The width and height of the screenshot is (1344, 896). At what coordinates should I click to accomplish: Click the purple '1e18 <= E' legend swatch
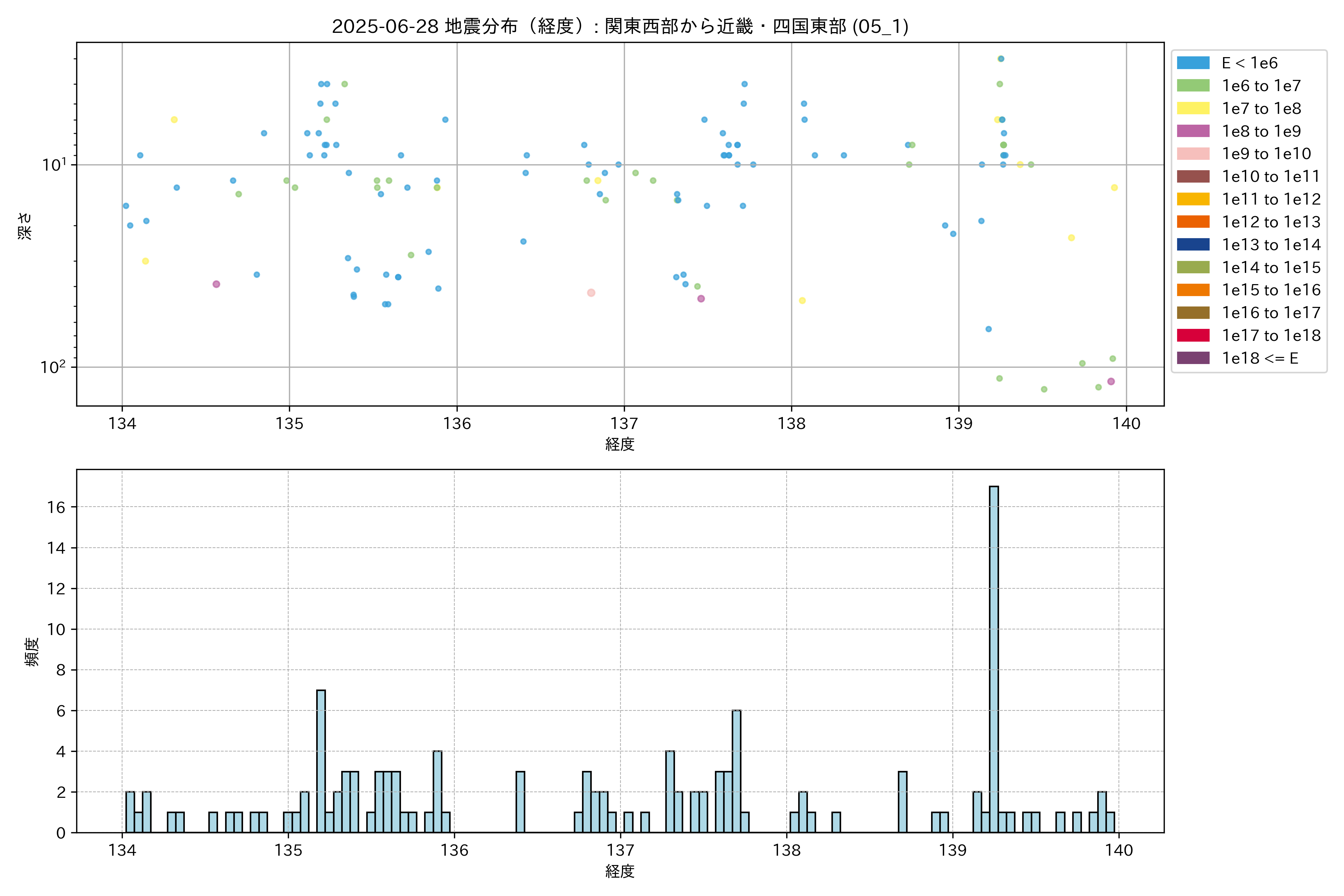coord(1192,358)
